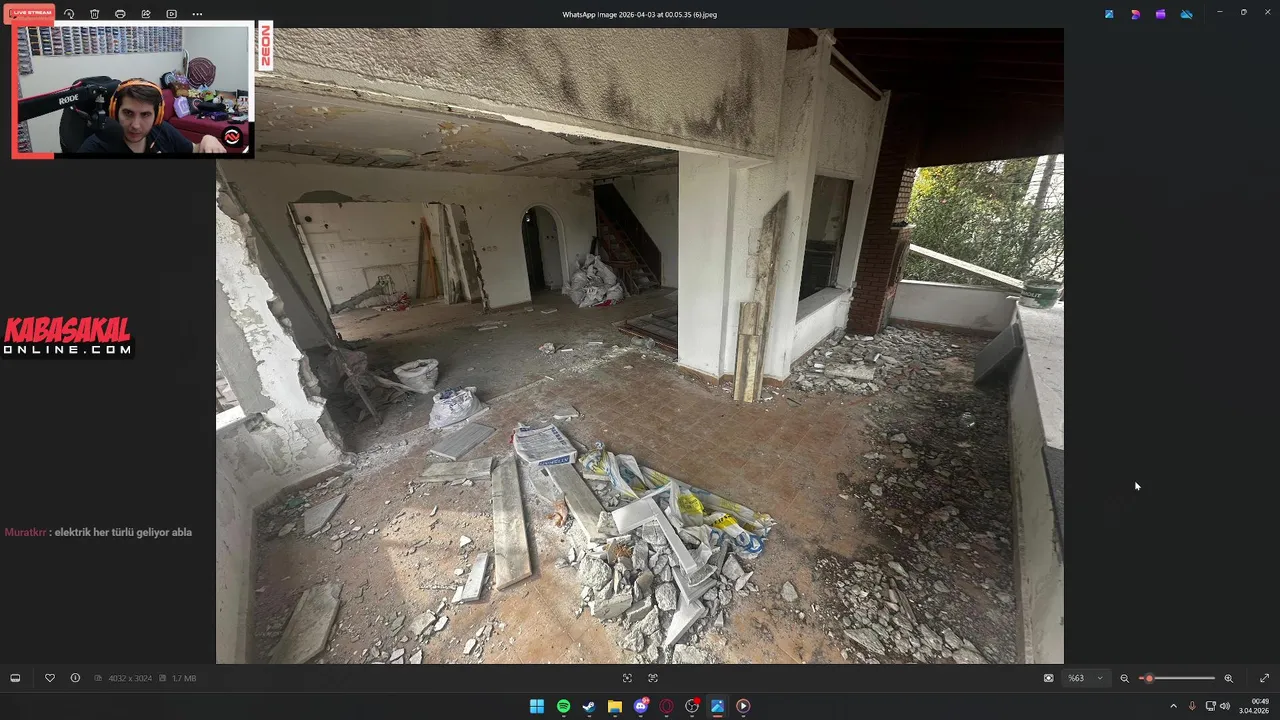Image resolution: width=1280 pixels, height=720 pixels.
Task: Click the 4032 x 3024 dimensions text
Action: point(130,678)
